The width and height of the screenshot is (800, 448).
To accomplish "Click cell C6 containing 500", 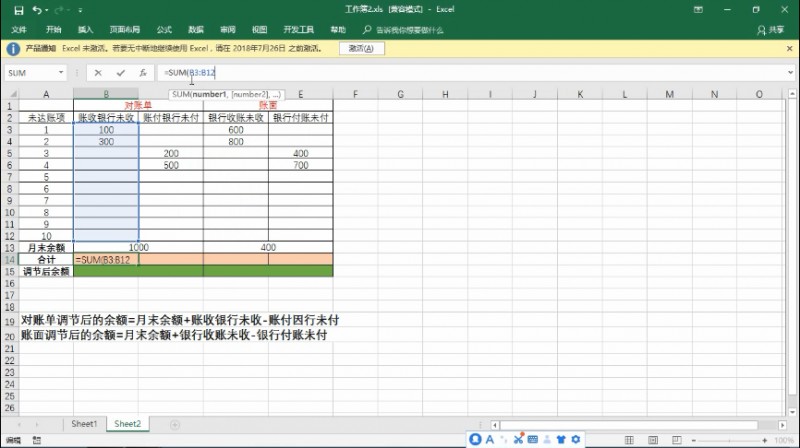I will pos(171,165).
